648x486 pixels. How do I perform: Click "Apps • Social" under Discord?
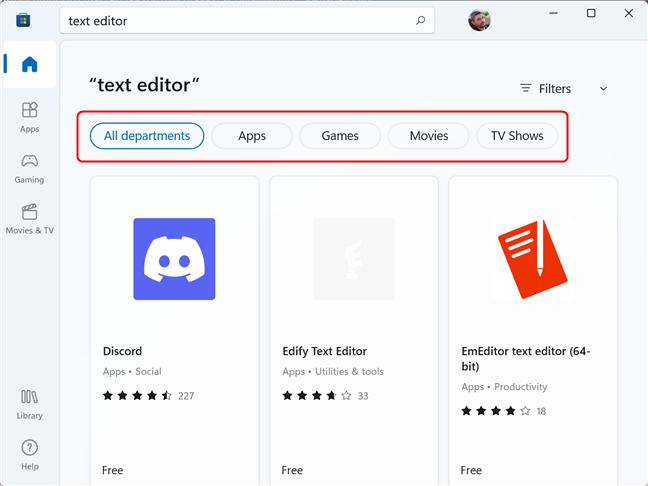click(132, 372)
